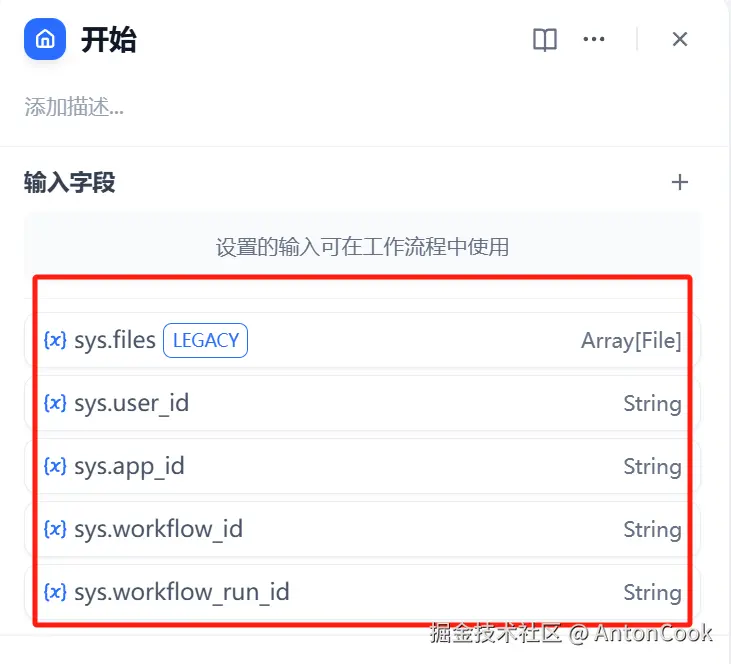
Task: Open the three-dot more options menu
Action: coord(594,40)
